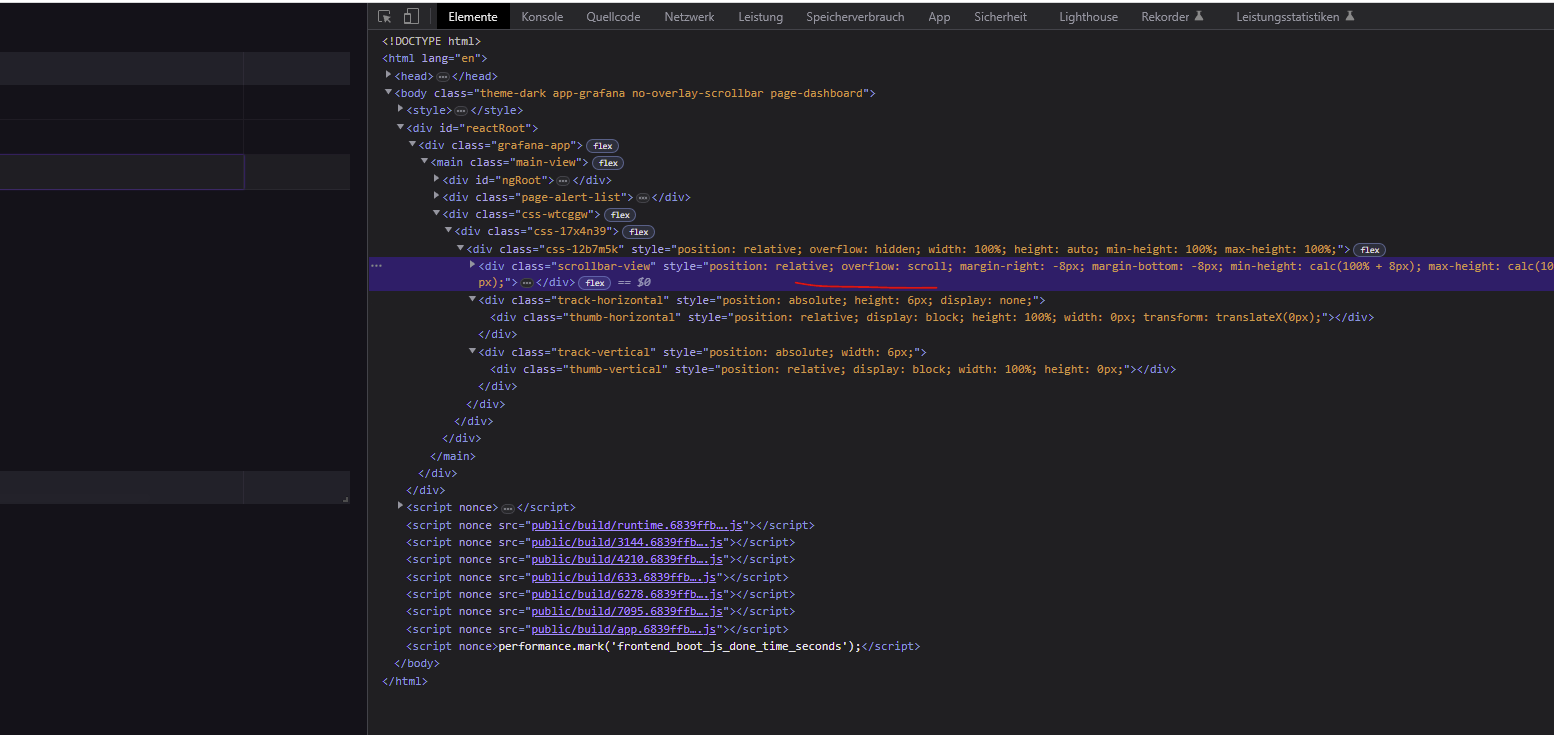This screenshot has width=1554, height=735.
Task: Select the closing </html> tag line
Action: [405, 681]
